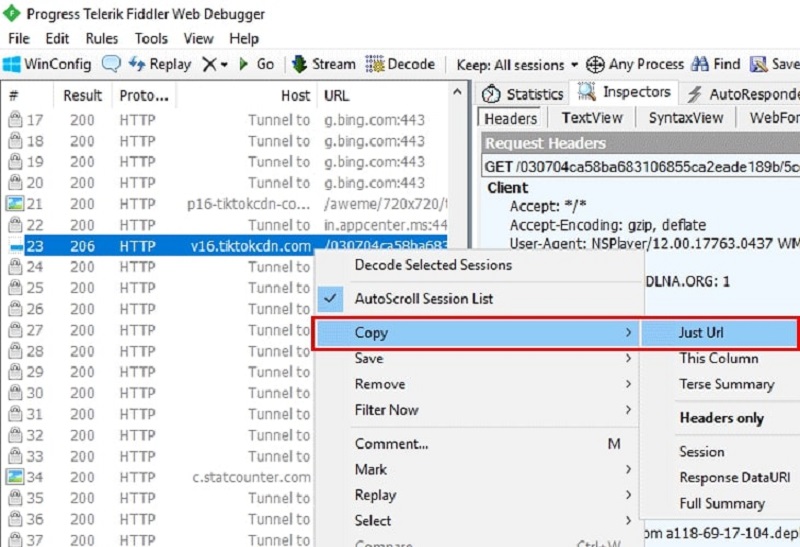Screen dimensions: 800x547
Task: Choose Just Url in Copy submenu
Action: tap(719, 333)
